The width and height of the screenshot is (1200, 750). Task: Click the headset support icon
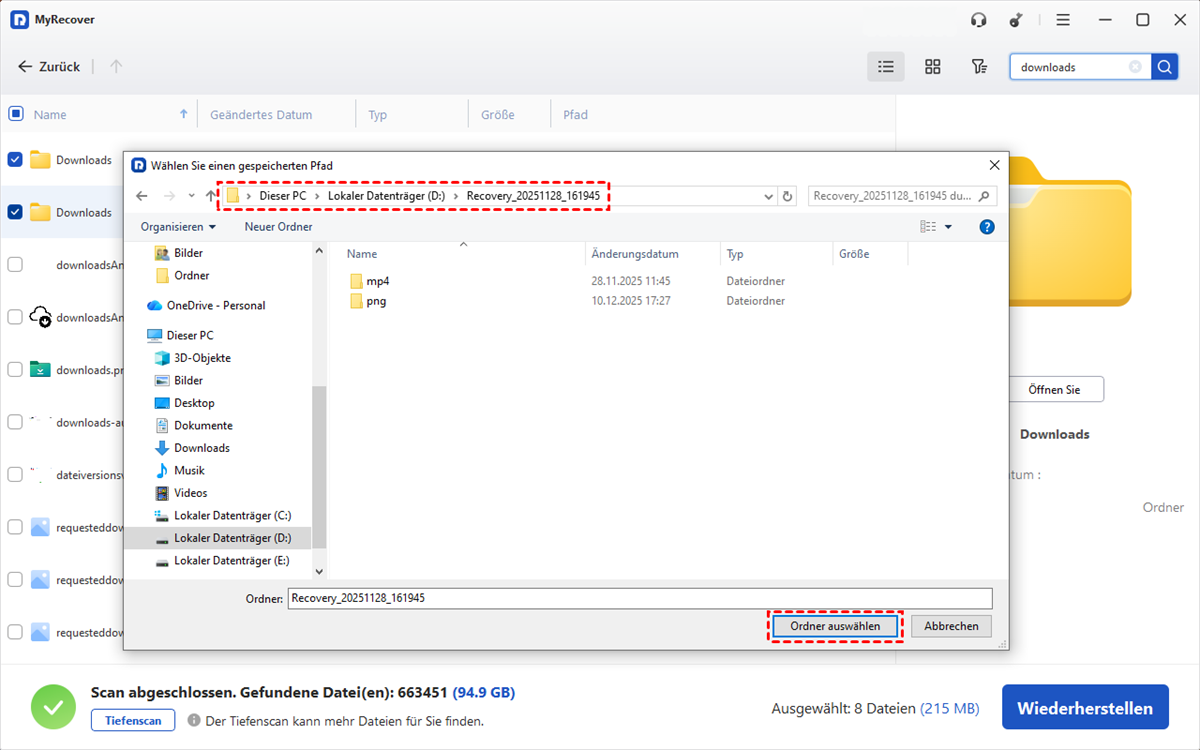tap(979, 20)
